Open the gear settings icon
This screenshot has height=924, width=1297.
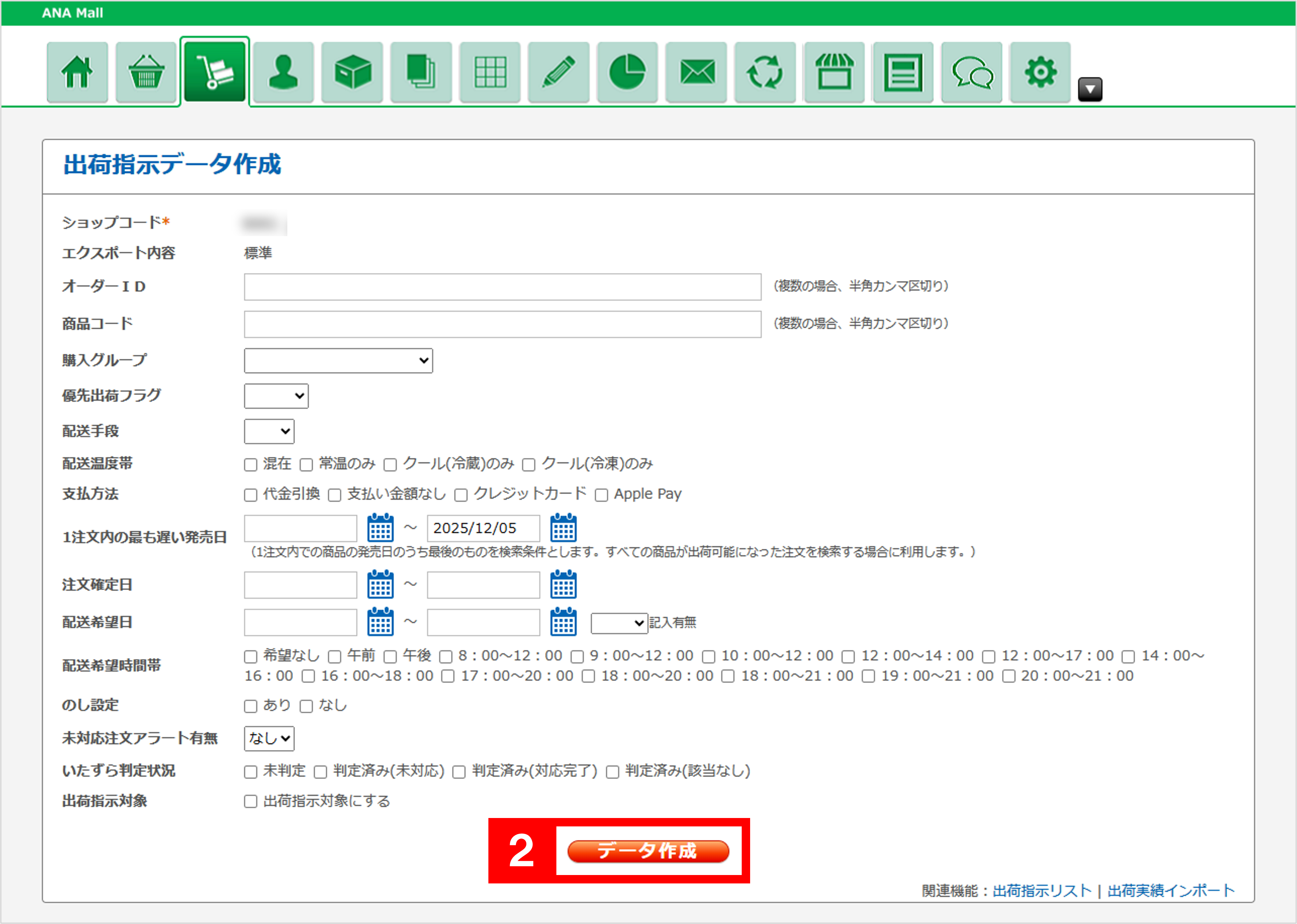tap(1040, 72)
